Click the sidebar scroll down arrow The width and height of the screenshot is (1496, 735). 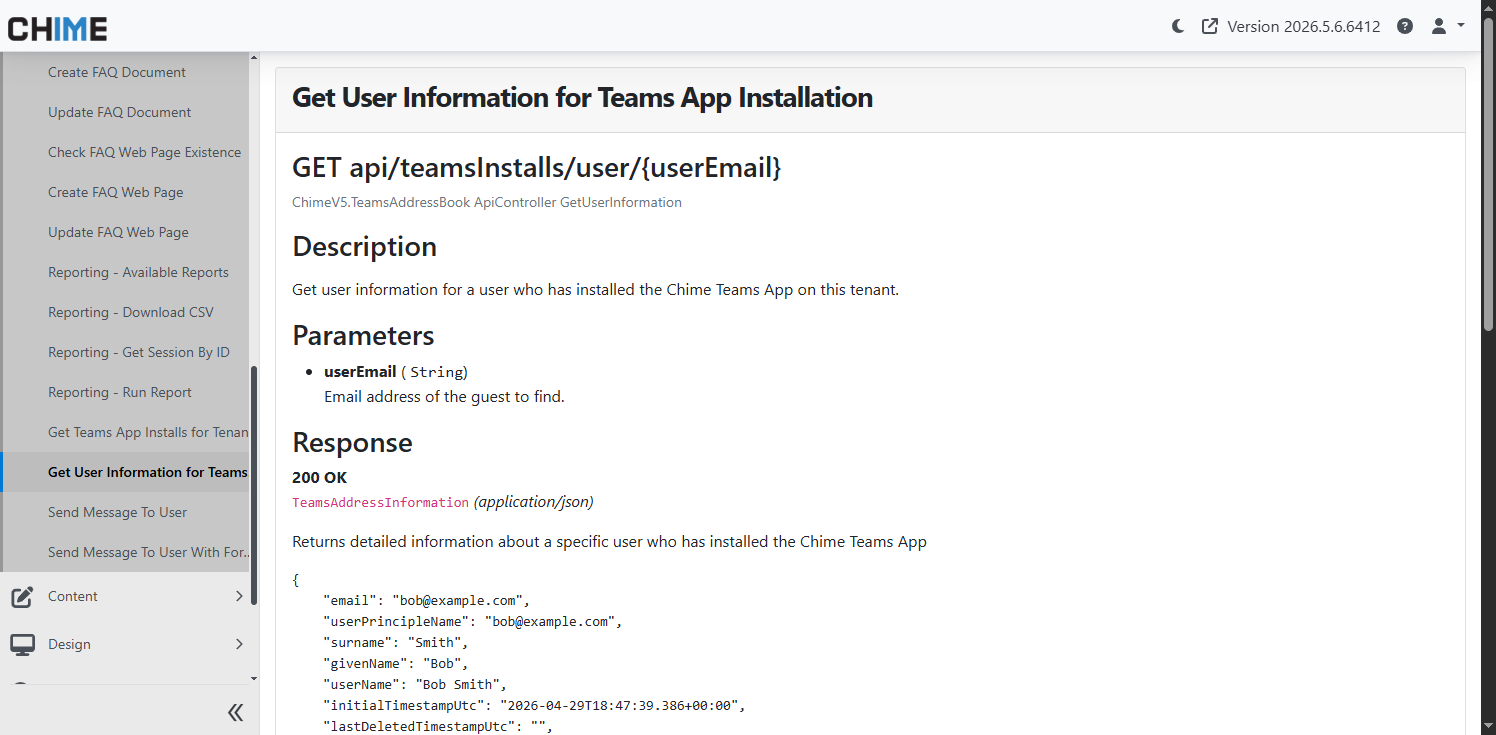(x=254, y=678)
